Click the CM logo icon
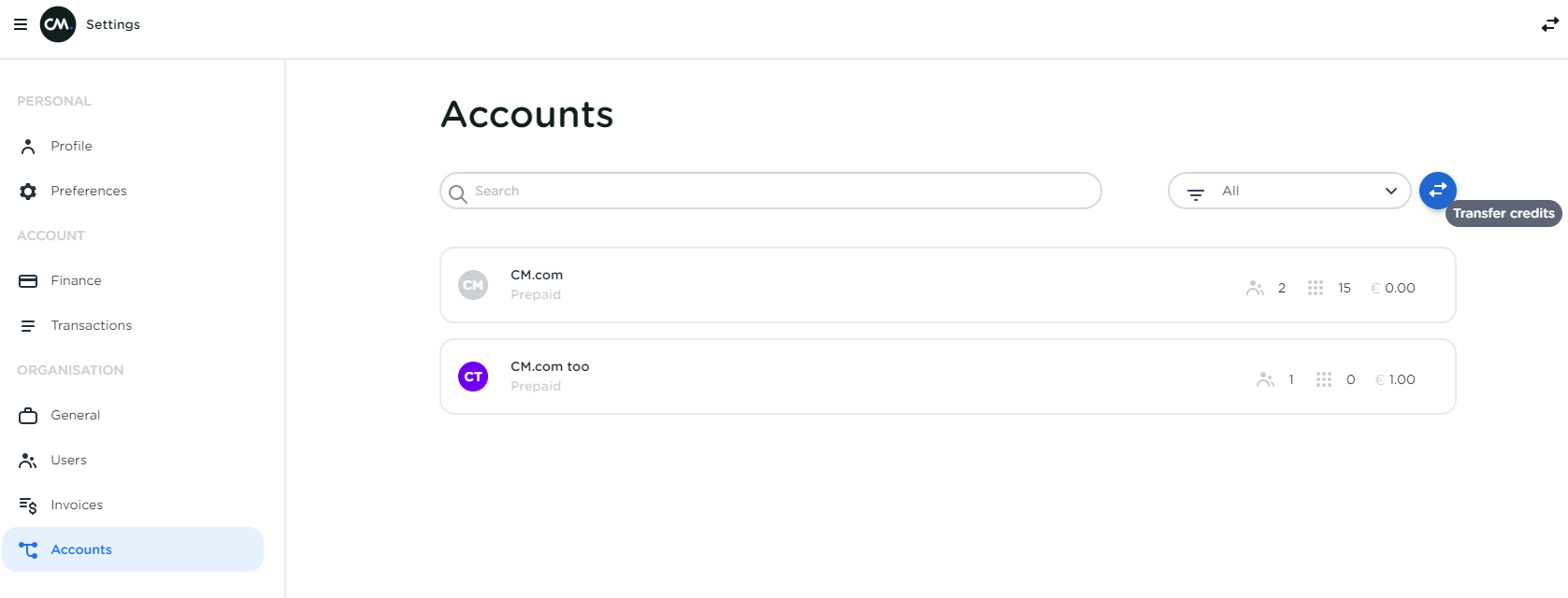The height and width of the screenshot is (598, 1568). pyautogui.click(x=58, y=24)
